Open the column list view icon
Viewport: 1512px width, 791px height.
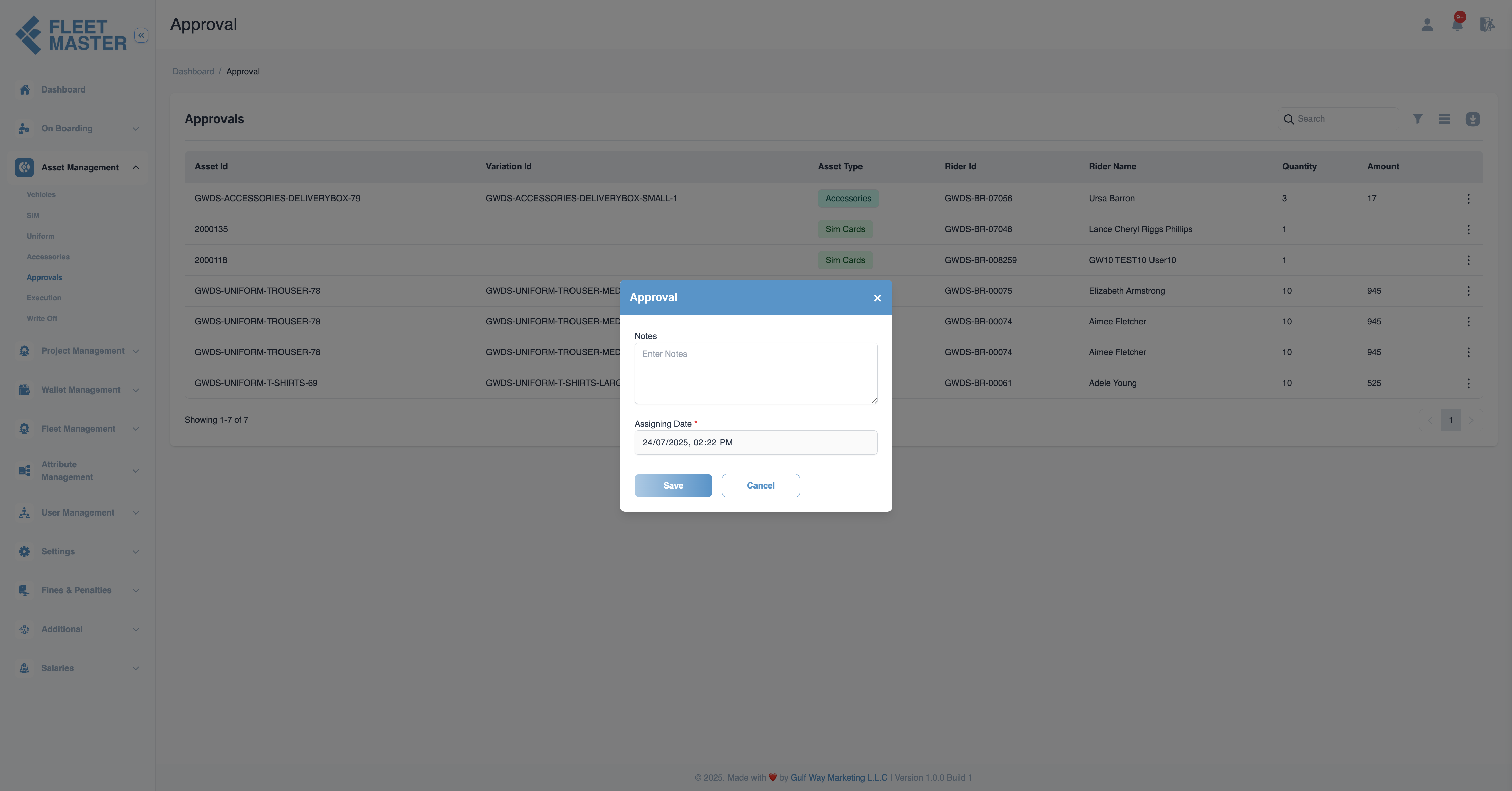1444,119
